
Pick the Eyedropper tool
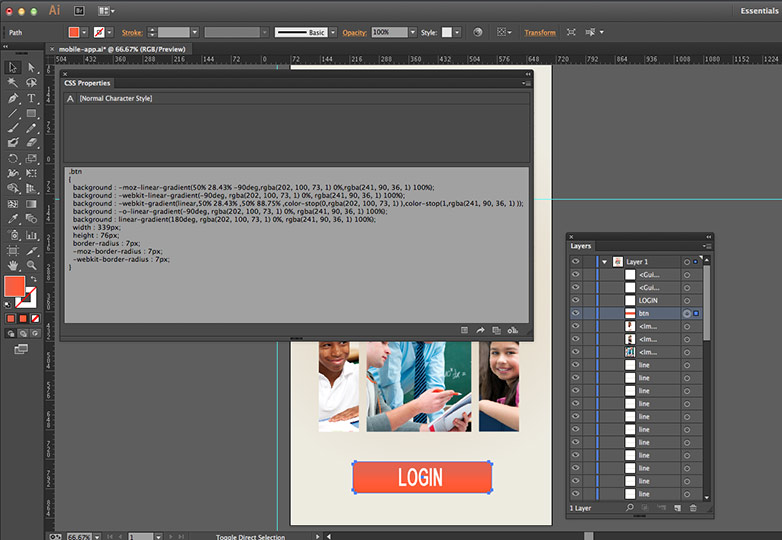pos(12,218)
